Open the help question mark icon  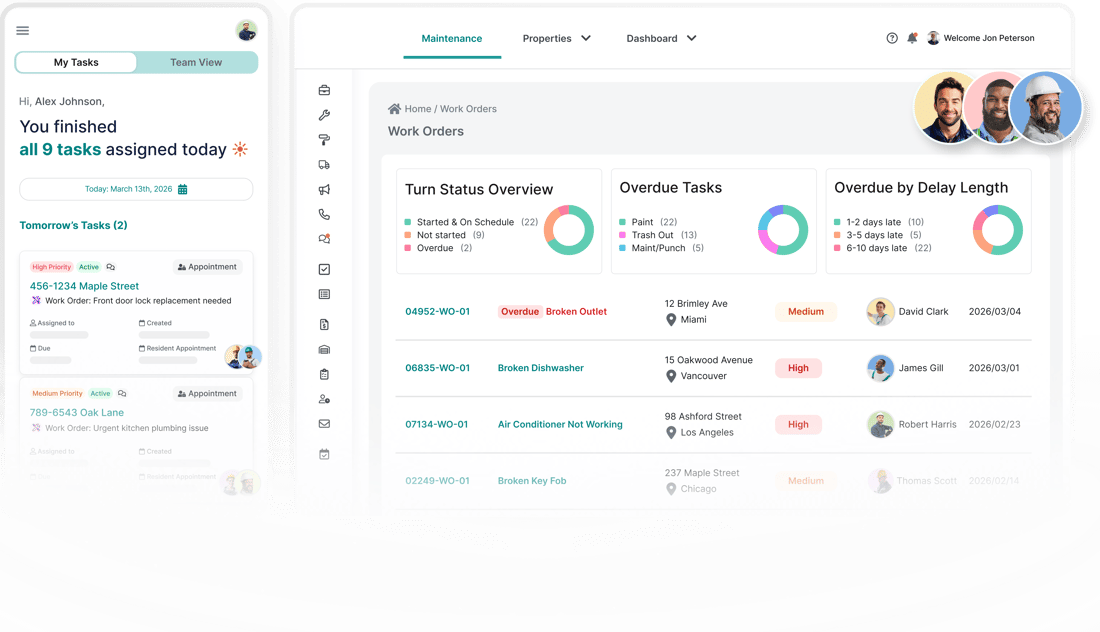tap(892, 38)
